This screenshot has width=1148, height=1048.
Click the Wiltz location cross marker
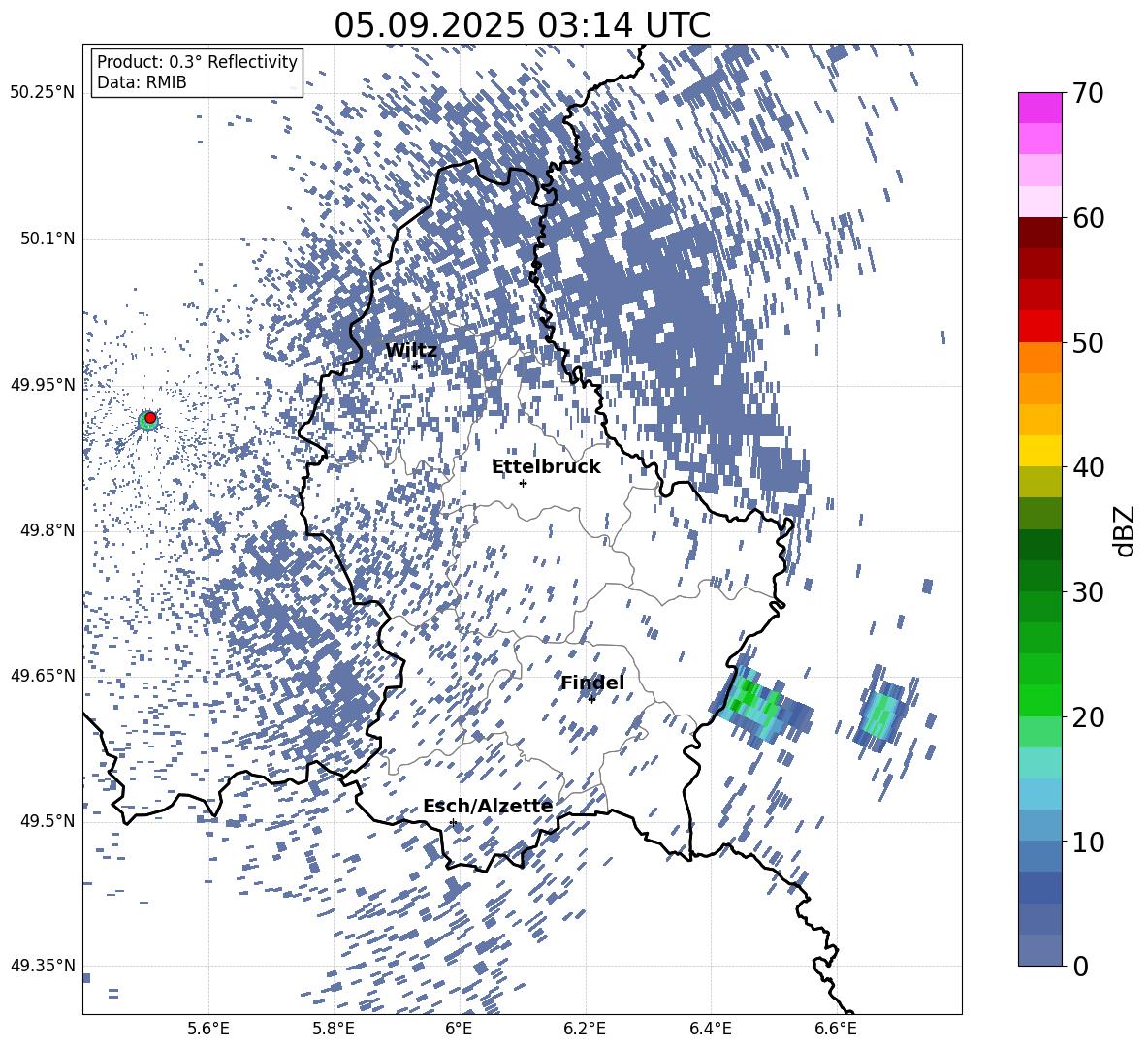[x=416, y=365]
